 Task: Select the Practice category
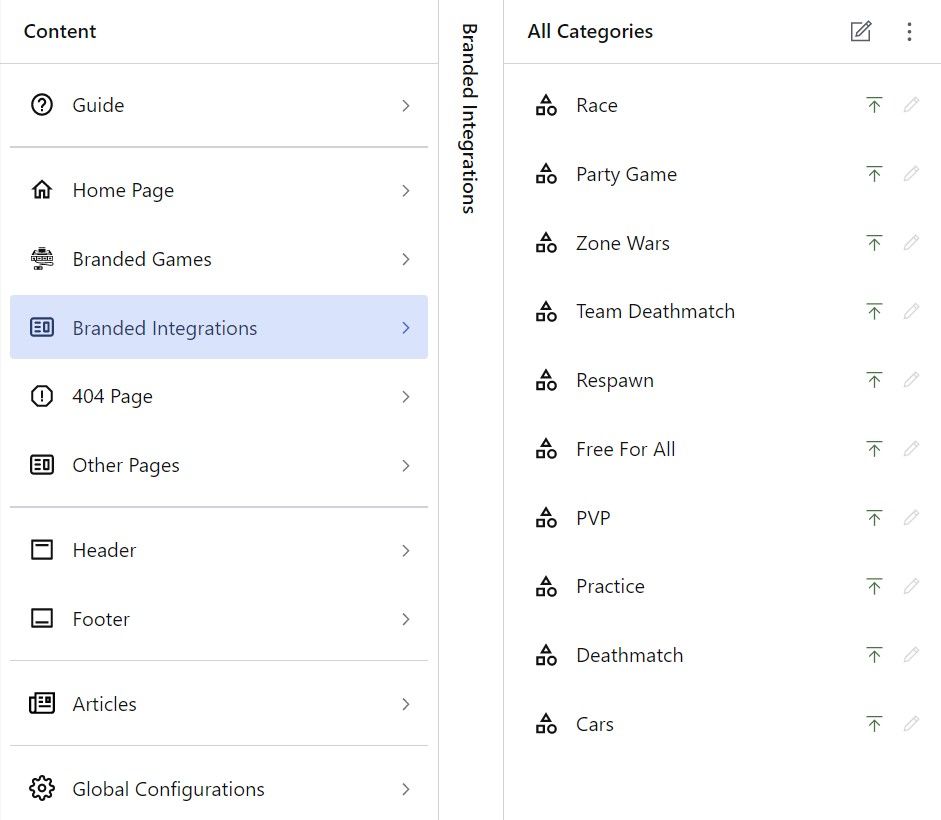click(610, 587)
